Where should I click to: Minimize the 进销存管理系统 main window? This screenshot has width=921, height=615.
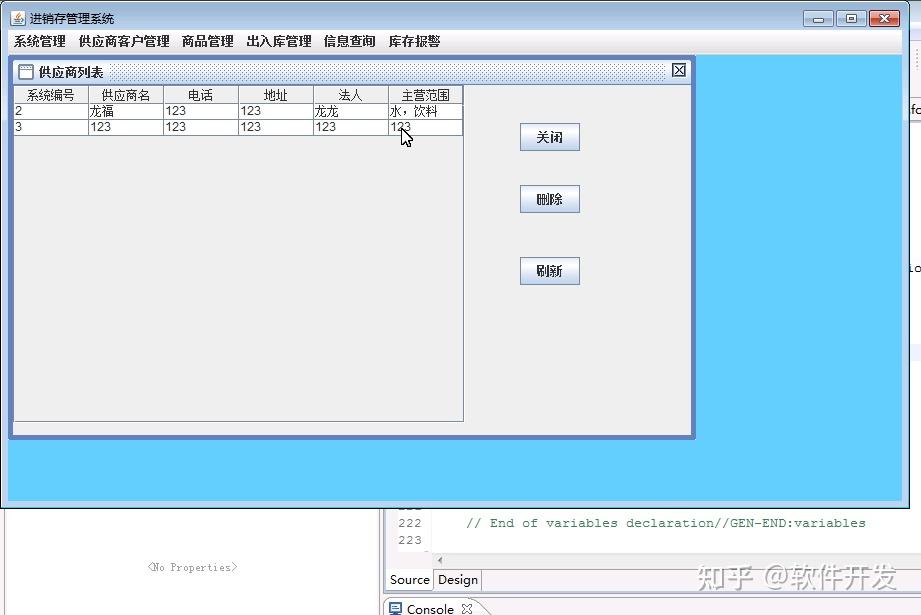816,17
